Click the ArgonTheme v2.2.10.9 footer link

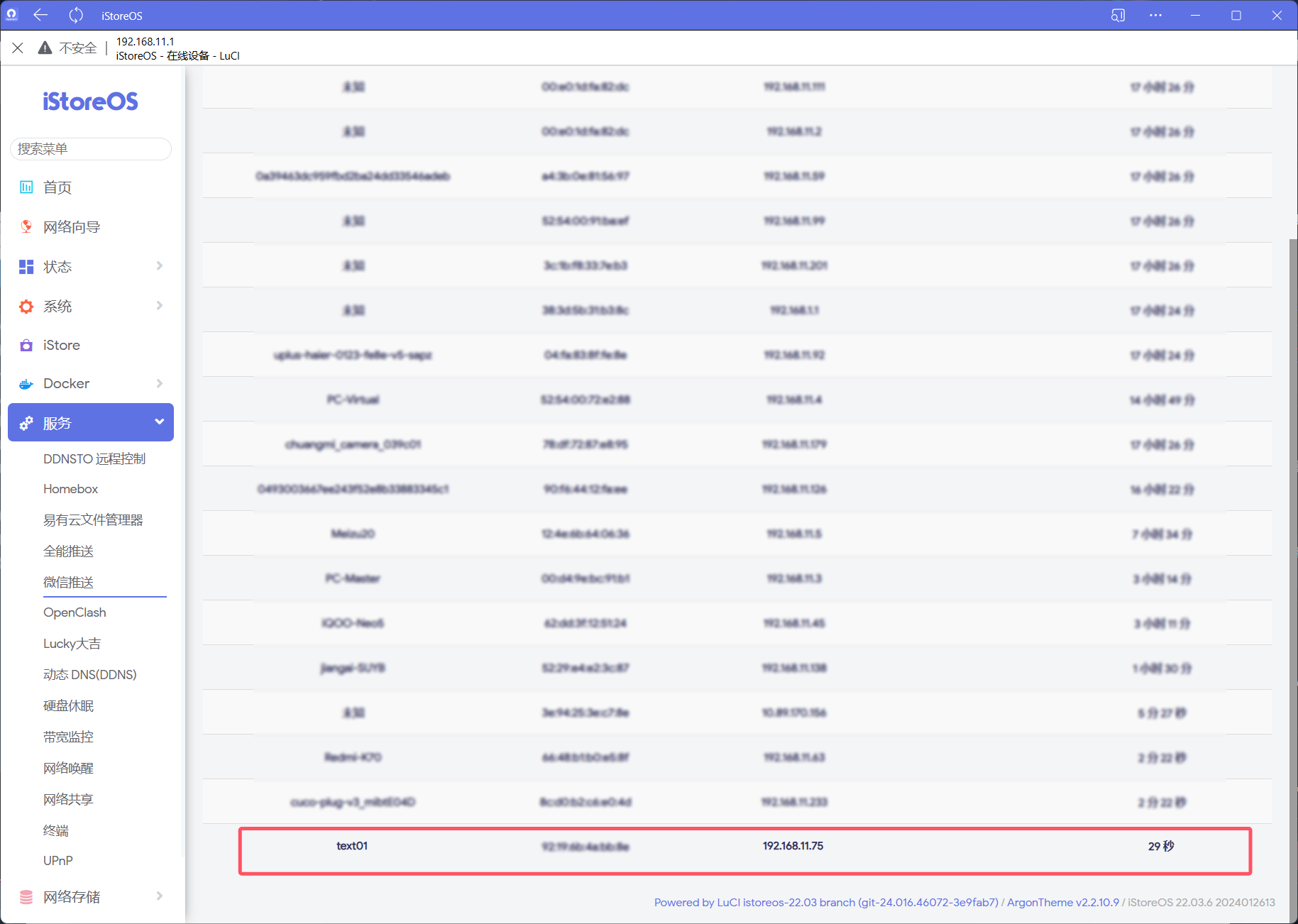(1062, 903)
